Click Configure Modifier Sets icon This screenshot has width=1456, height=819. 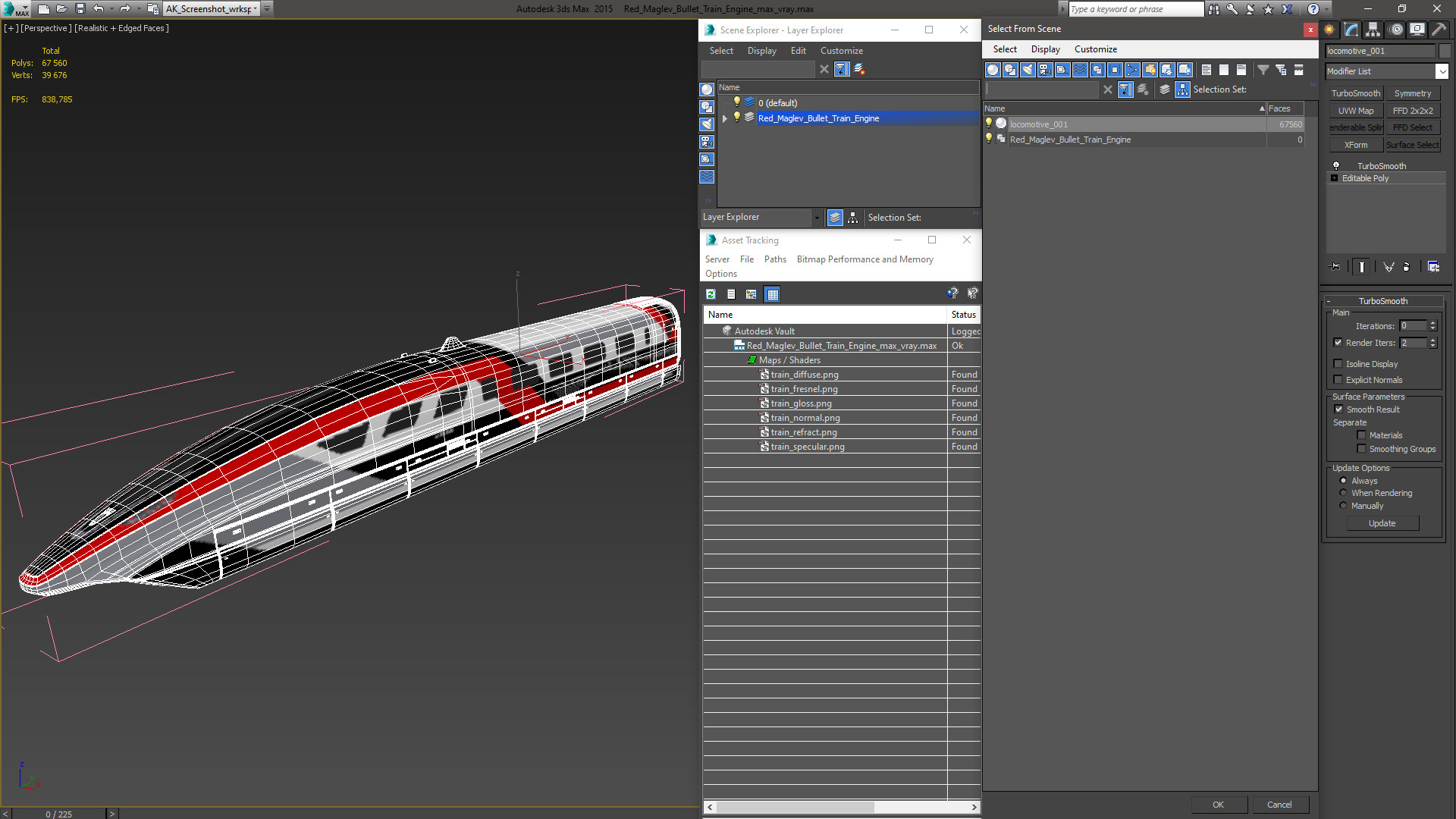click(1433, 267)
